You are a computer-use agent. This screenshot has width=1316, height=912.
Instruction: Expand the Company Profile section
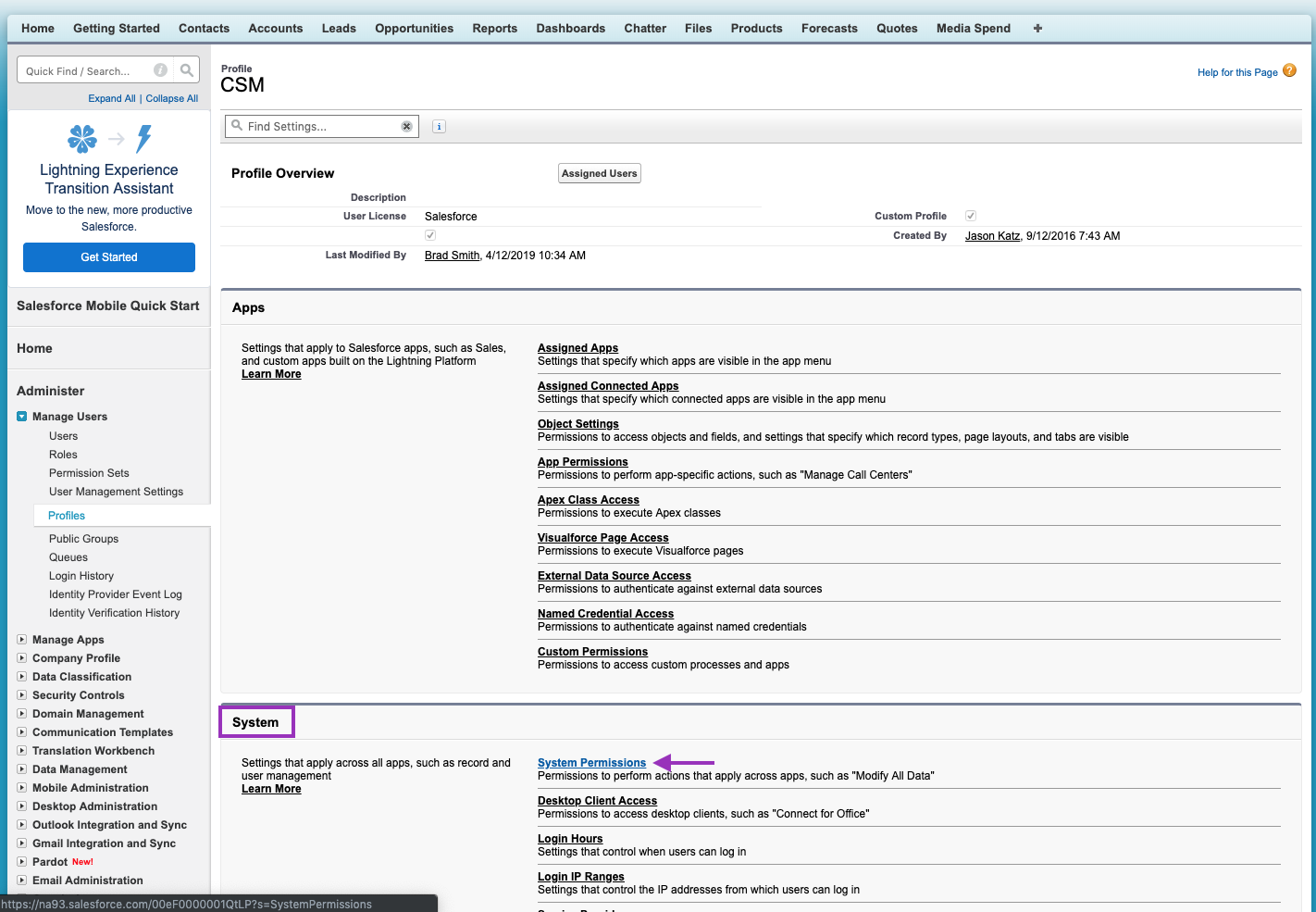[x=22, y=658]
